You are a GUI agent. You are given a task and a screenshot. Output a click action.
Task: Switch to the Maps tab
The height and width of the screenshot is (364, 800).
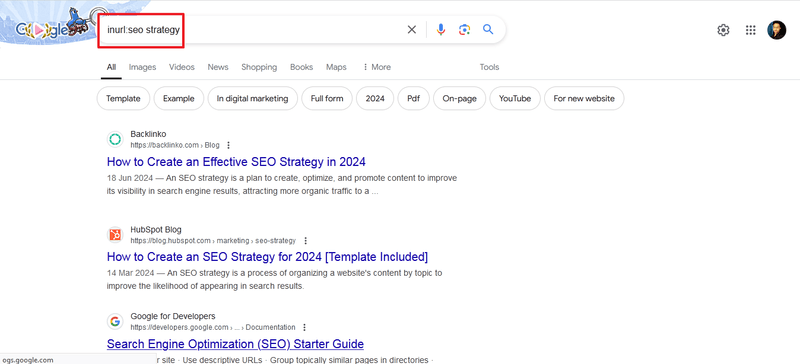[x=336, y=67]
